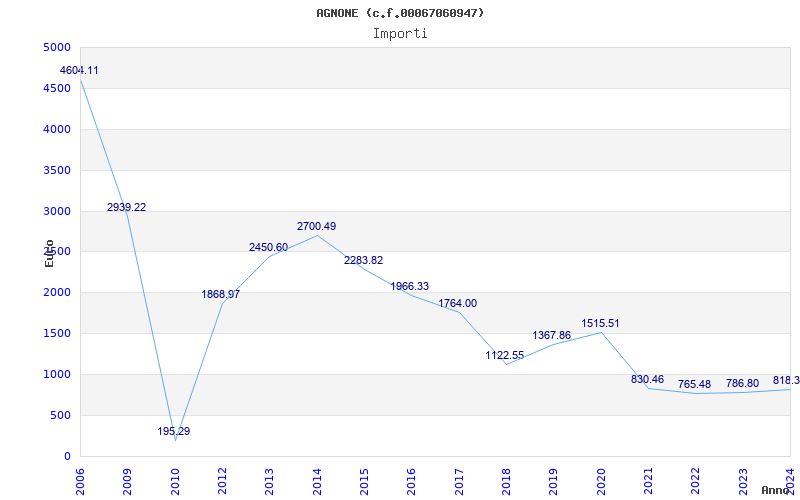Image resolution: width=800 pixels, height=500 pixels.
Task: Click the 2012 x-axis year label
Action: click(x=222, y=481)
